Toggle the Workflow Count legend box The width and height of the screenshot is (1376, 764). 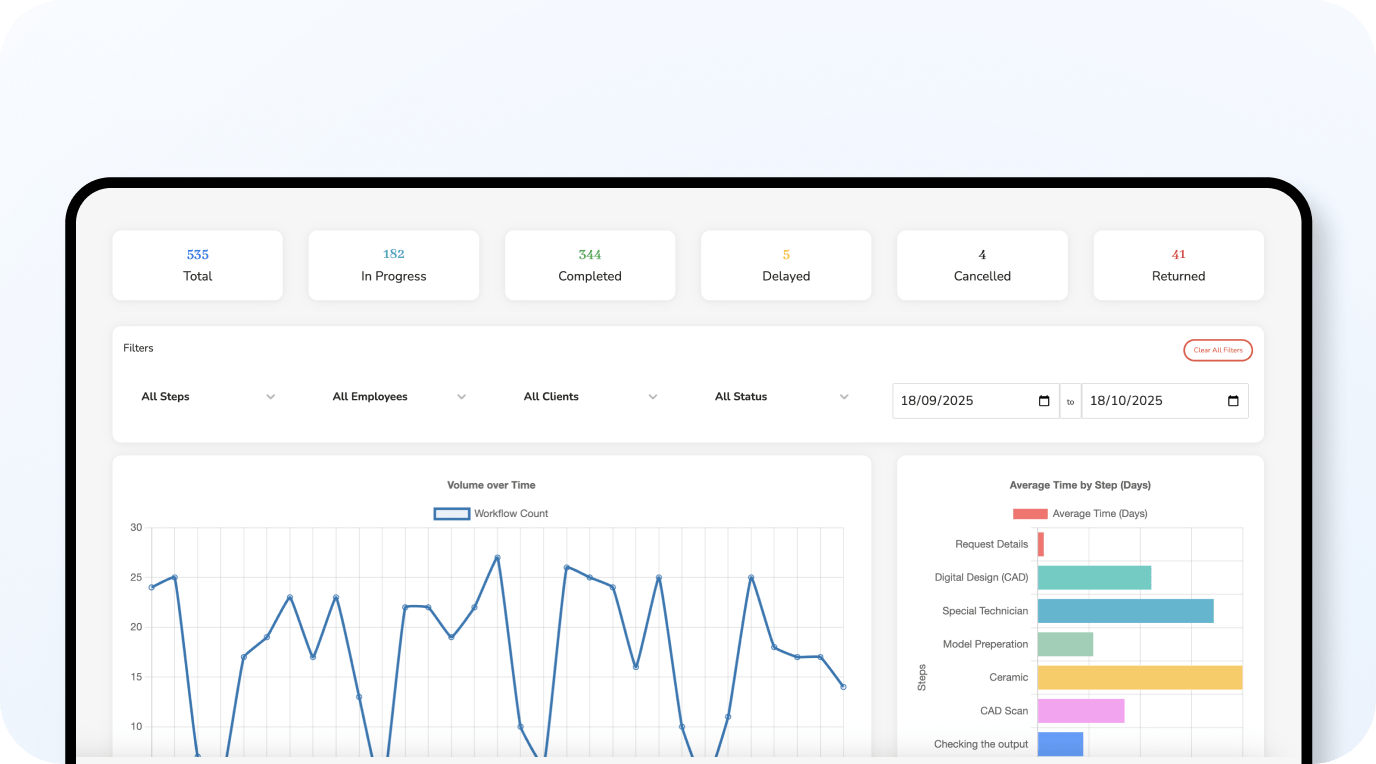pyautogui.click(x=452, y=514)
